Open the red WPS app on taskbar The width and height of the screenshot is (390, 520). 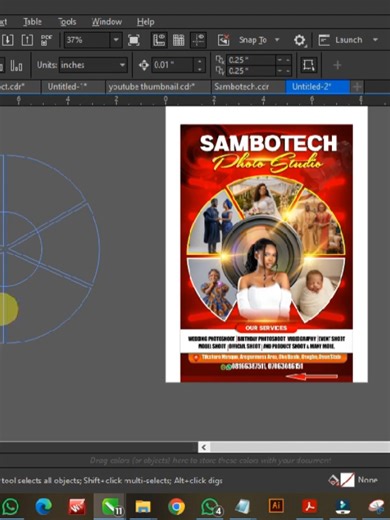pyautogui.click(x=77, y=507)
